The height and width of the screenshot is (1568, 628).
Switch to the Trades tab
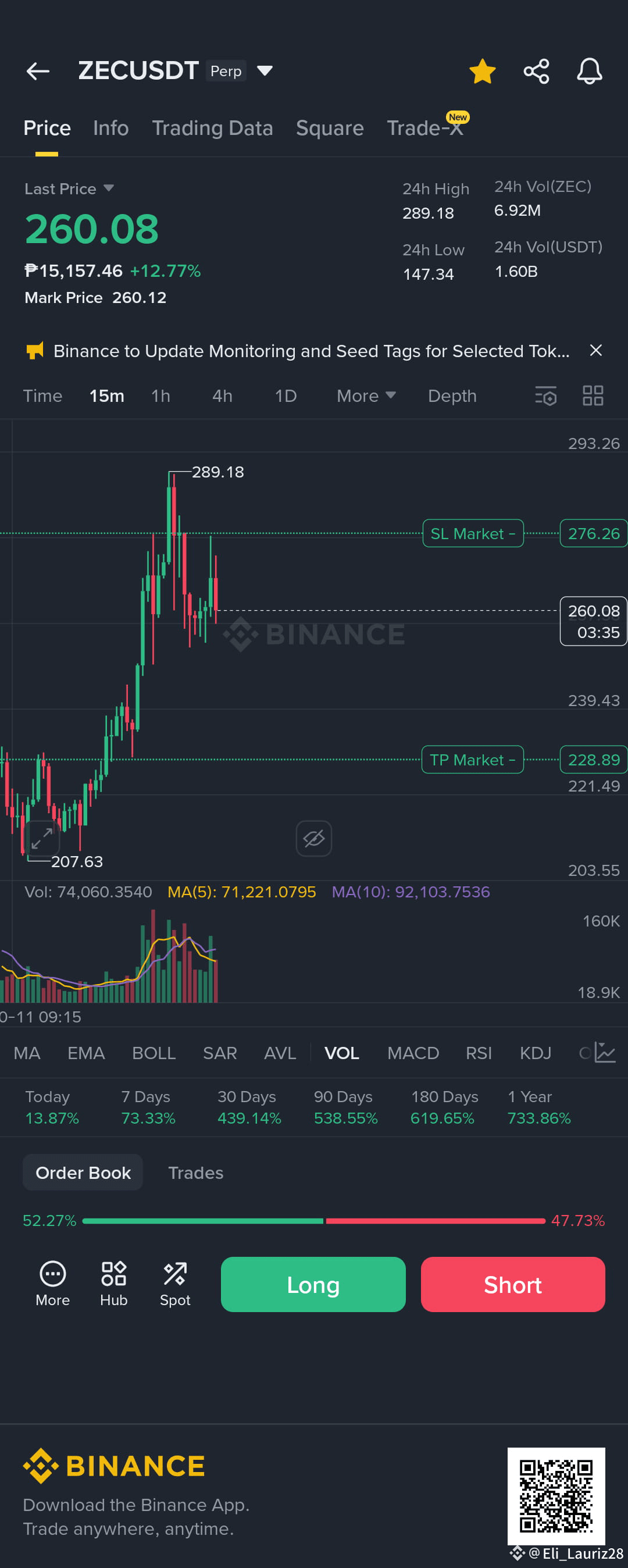pos(195,1173)
